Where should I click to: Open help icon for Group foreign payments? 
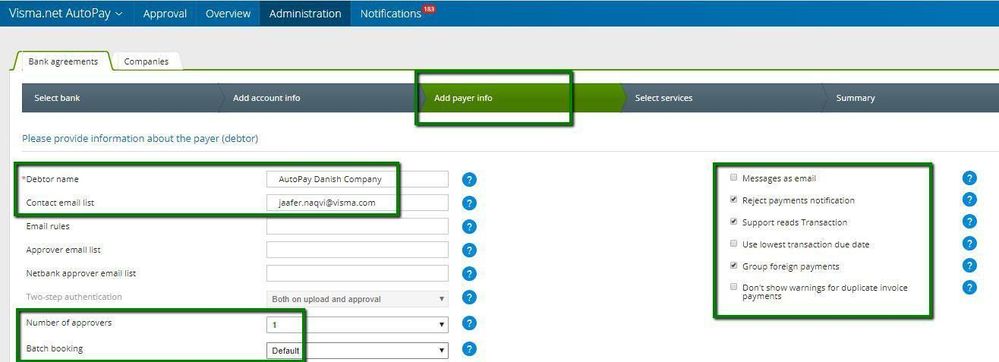(969, 266)
